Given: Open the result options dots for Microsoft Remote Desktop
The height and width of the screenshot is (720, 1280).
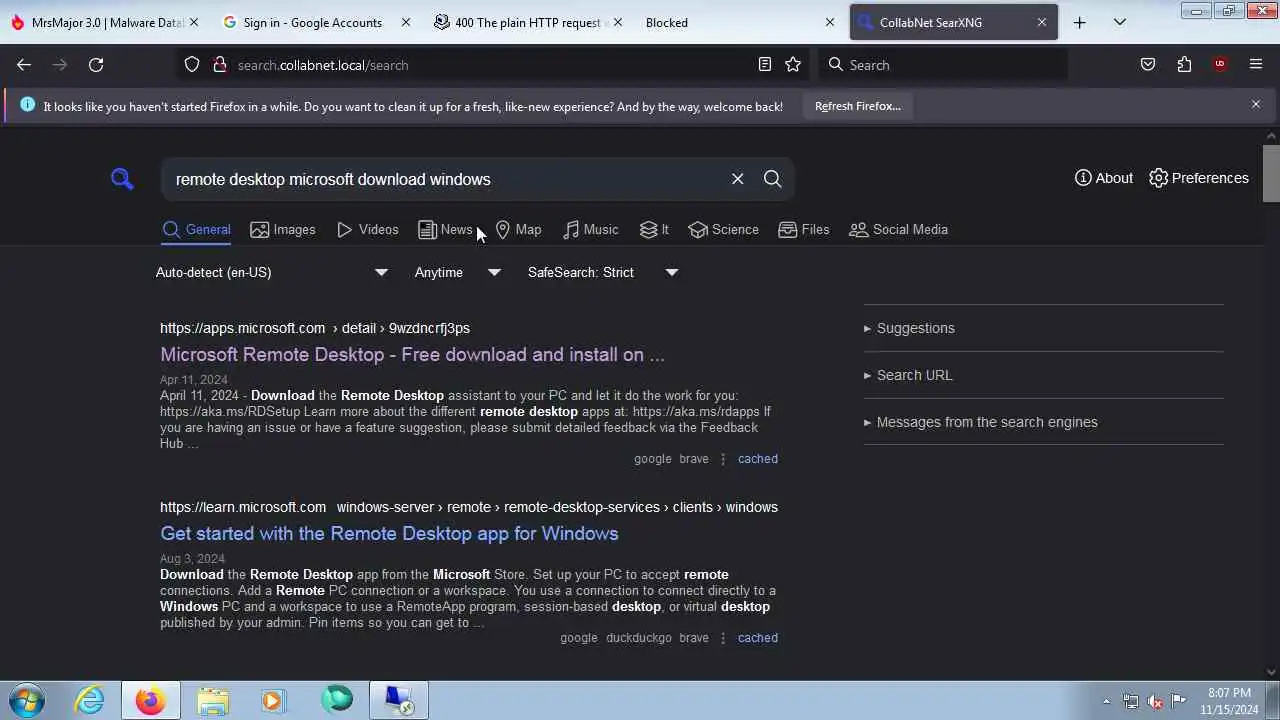Looking at the screenshot, I should coord(723,459).
